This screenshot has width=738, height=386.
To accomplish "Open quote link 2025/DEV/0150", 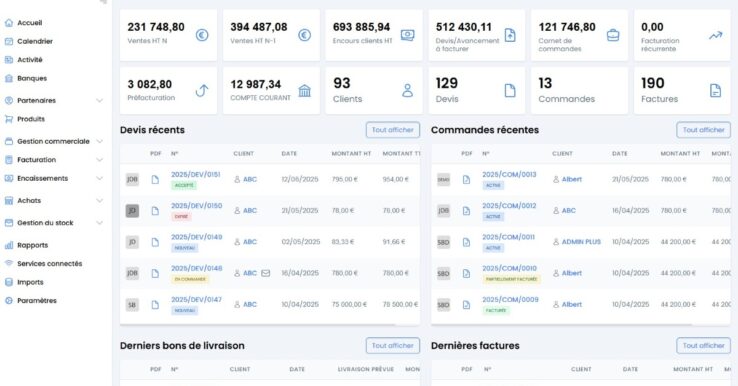I will (197, 206).
